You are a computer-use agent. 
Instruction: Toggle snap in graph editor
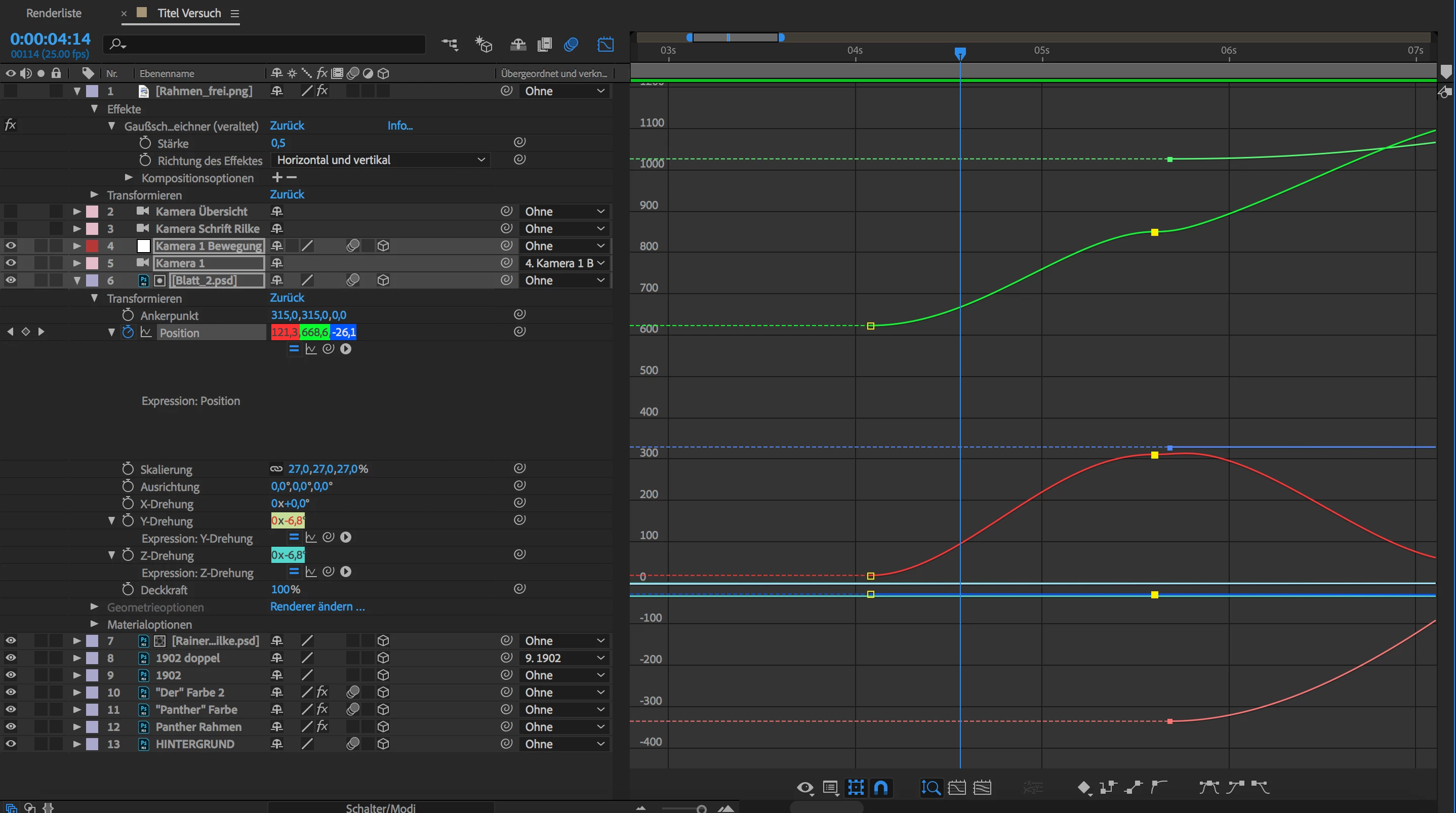click(x=880, y=788)
